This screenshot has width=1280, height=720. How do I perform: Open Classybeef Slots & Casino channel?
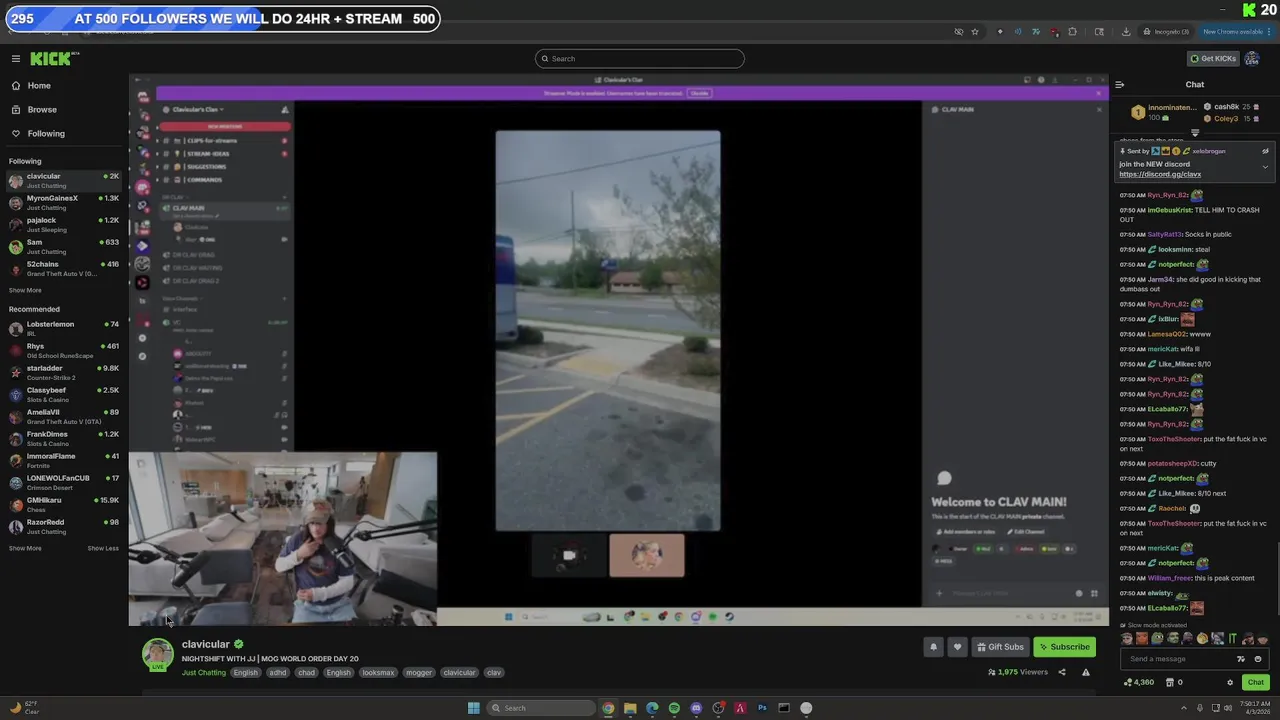(x=64, y=395)
